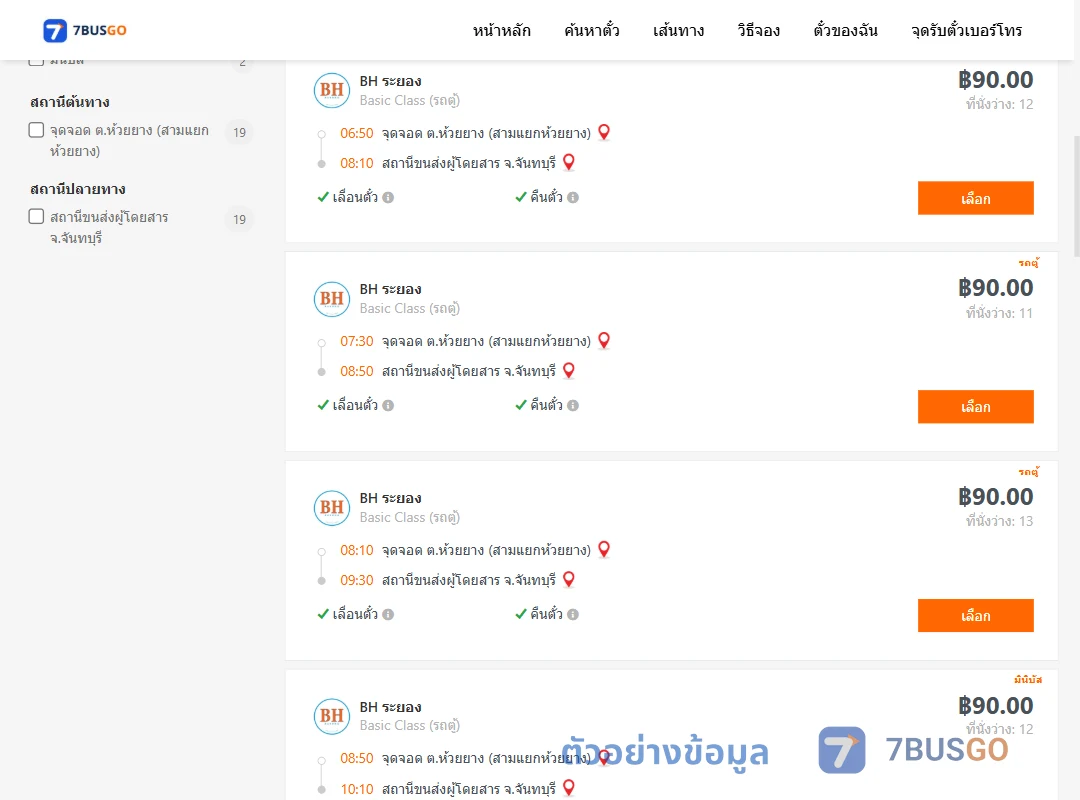Open map pin for 08:10 arrival station in the first trip card

coord(569,163)
